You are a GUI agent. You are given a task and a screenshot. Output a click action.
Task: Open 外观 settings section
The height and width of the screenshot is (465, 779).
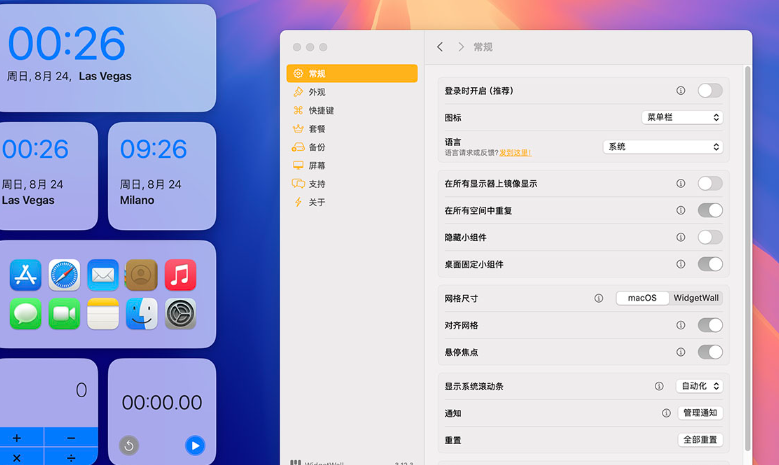[x=352, y=92]
